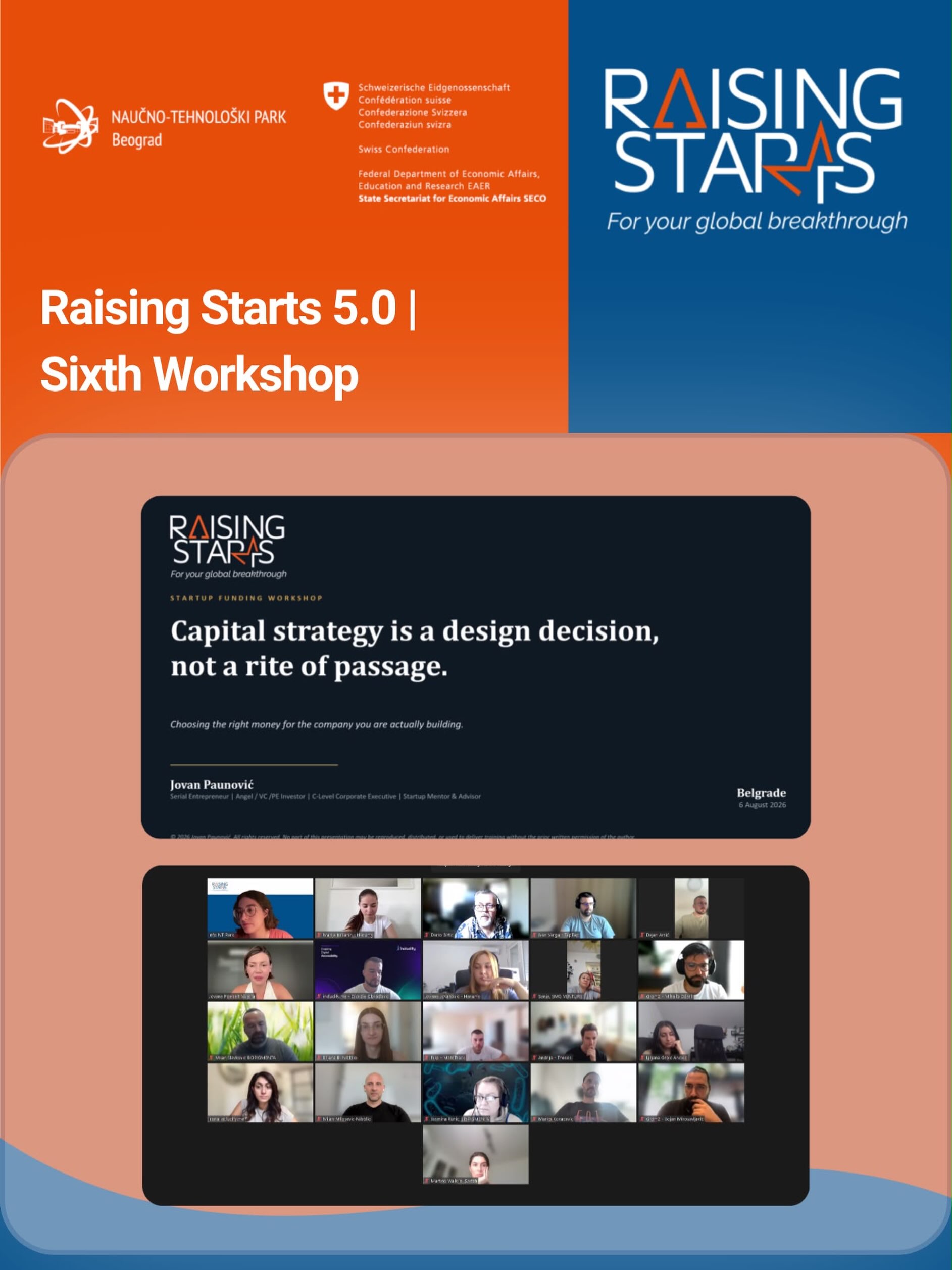
Task: Click 'Federal Department of Economic Affairs,' text
Action: pos(449,174)
